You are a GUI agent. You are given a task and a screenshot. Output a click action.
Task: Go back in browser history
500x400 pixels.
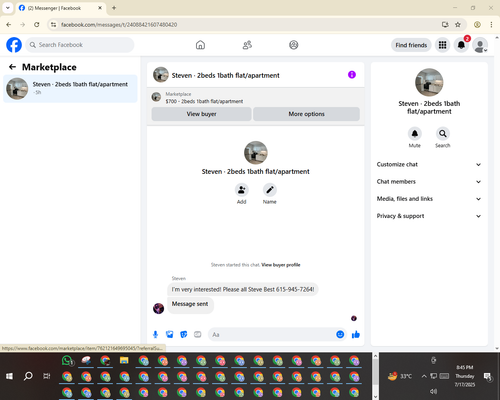click(9, 25)
